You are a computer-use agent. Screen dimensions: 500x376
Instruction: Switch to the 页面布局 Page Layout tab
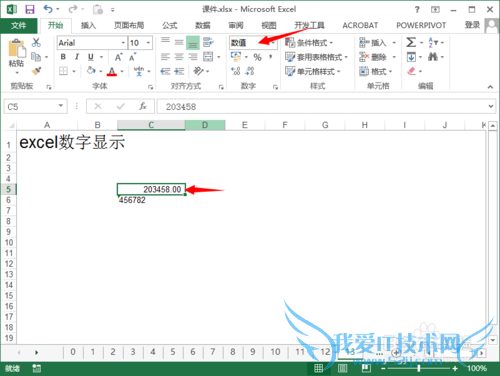[x=129, y=25]
